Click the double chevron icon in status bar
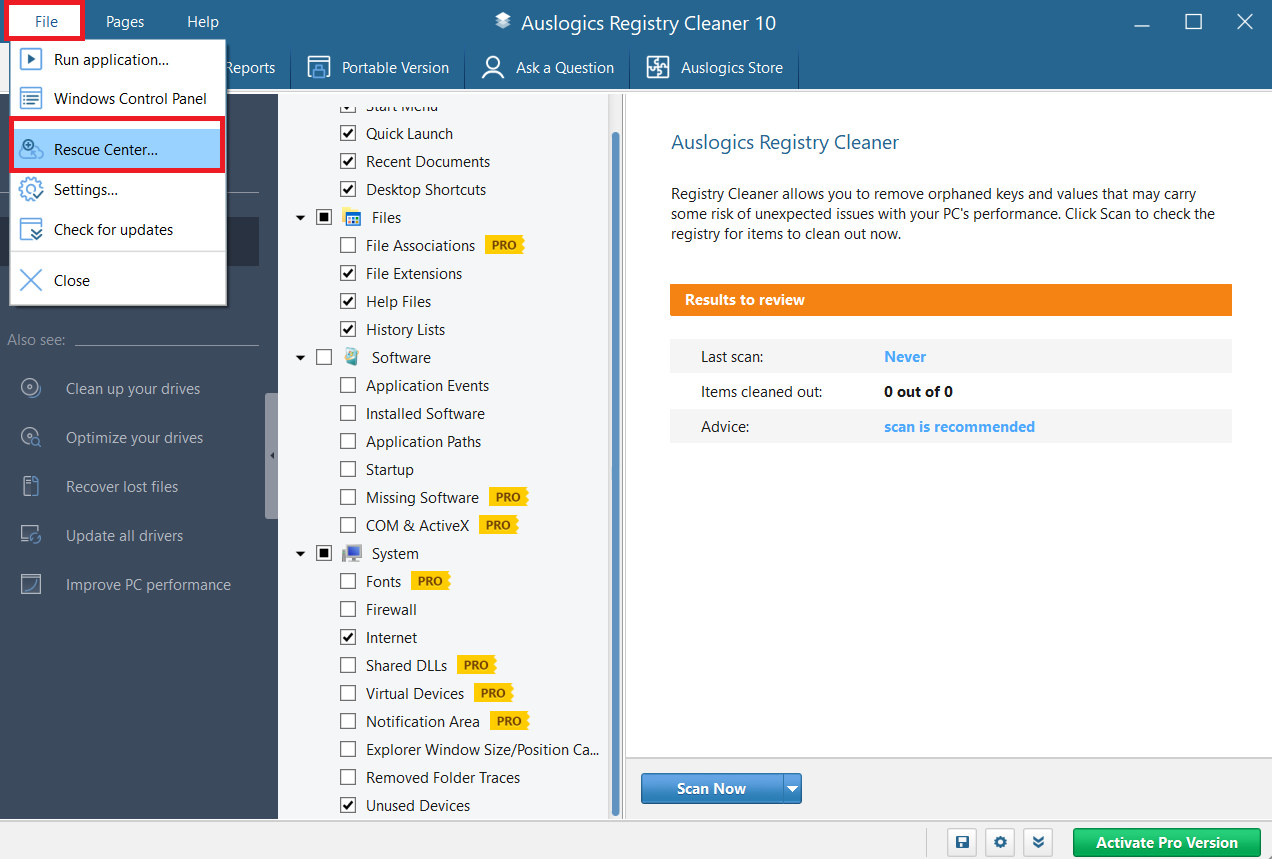The height and width of the screenshot is (859, 1272). click(1039, 842)
